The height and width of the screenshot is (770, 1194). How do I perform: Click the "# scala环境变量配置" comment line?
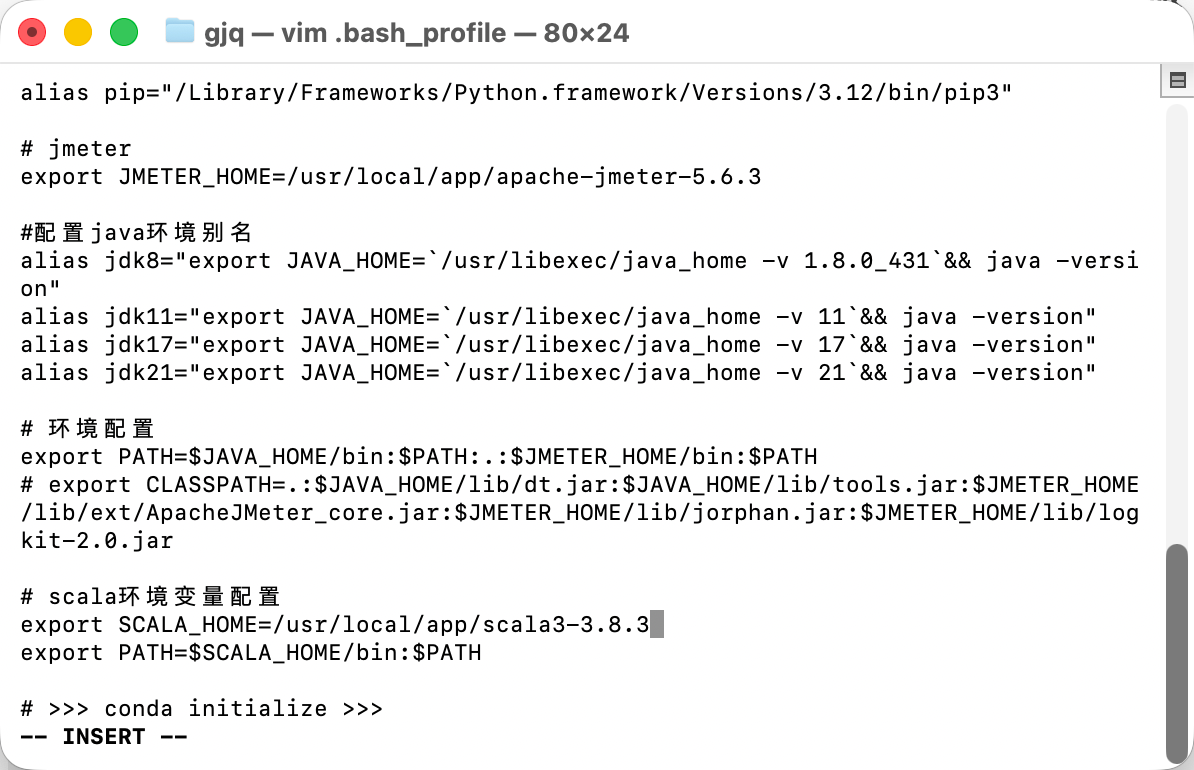click(150, 597)
